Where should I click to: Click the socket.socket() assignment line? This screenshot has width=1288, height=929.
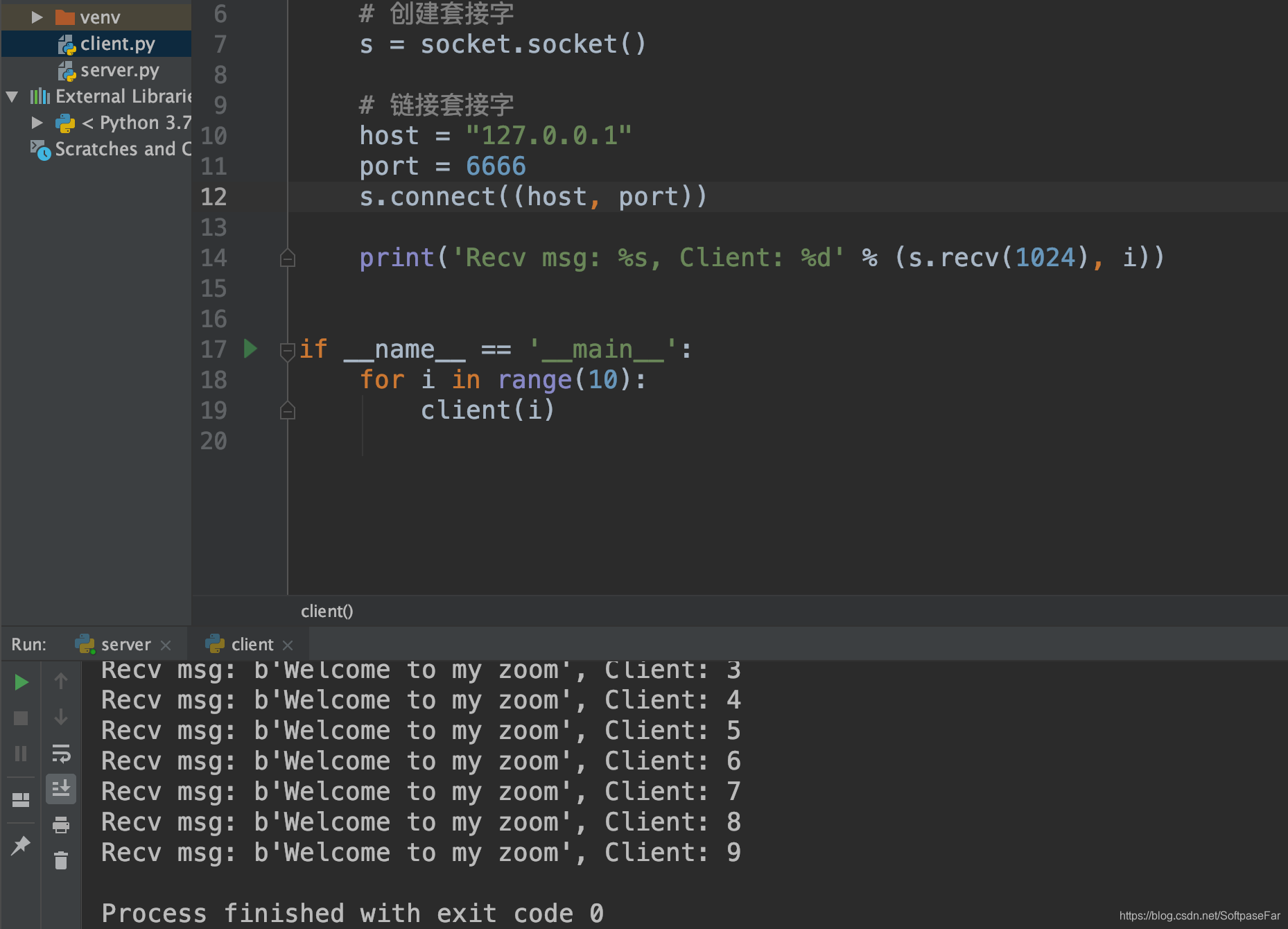pos(503,44)
